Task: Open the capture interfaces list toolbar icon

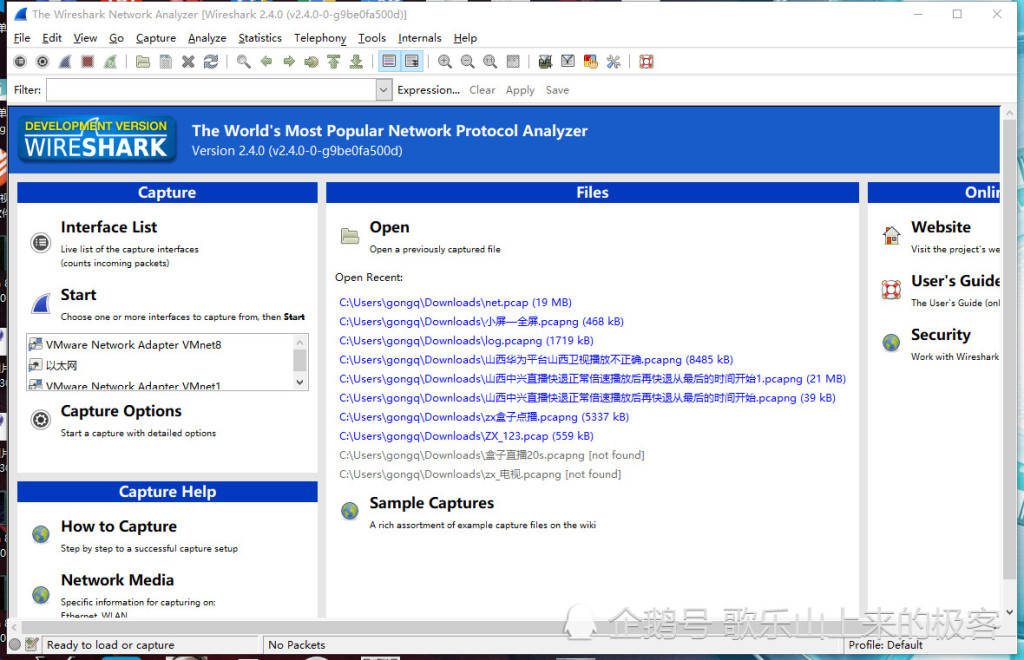Action: point(20,61)
